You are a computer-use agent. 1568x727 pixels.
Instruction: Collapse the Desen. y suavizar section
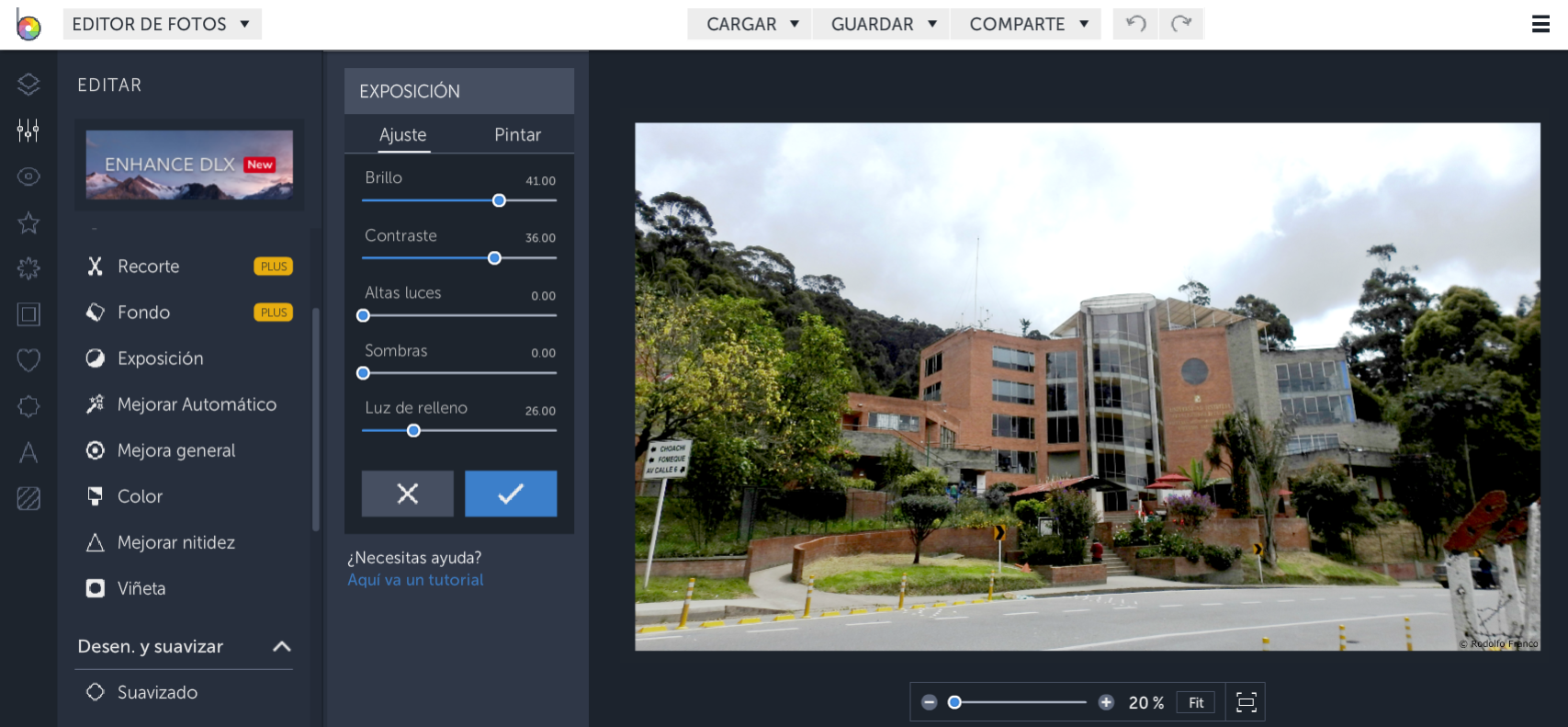click(282, 647)
